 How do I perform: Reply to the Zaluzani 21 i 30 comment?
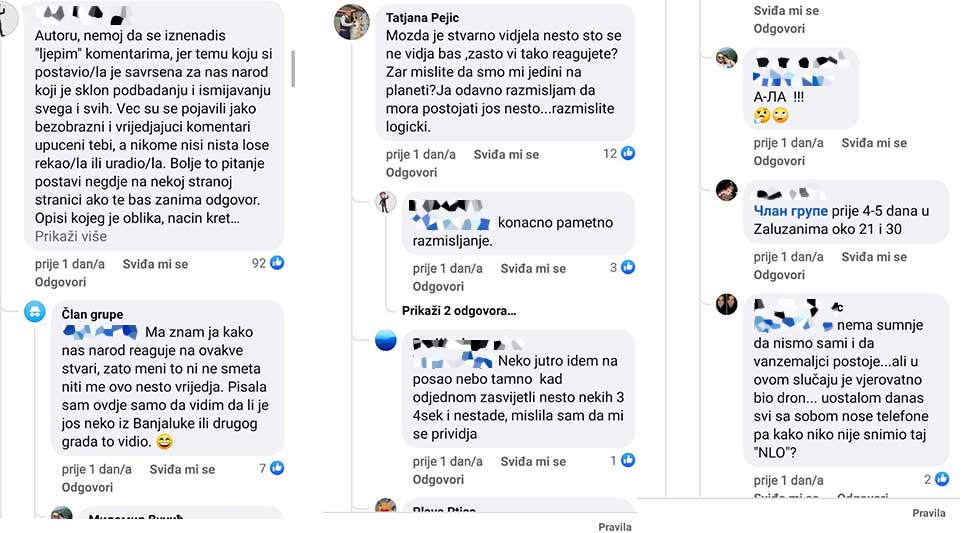pyautogui.click(x=779, y=275)
